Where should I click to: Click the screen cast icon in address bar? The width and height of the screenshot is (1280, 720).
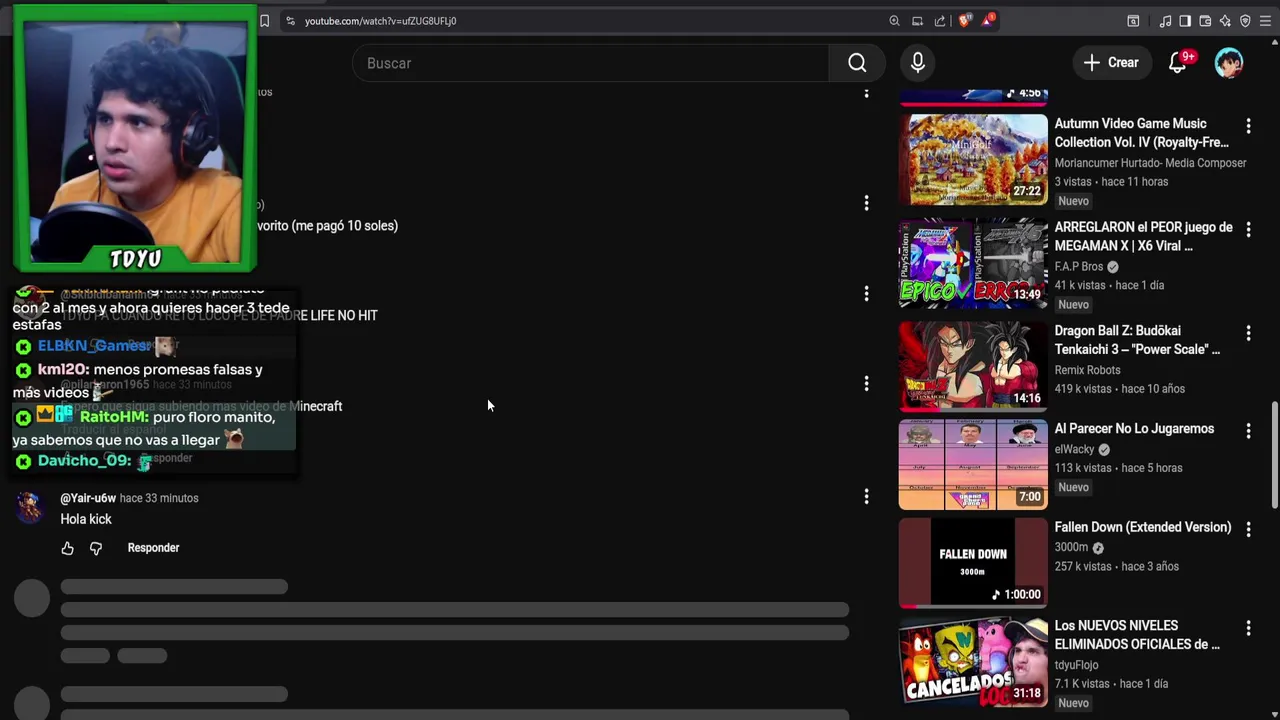[917, 21]
